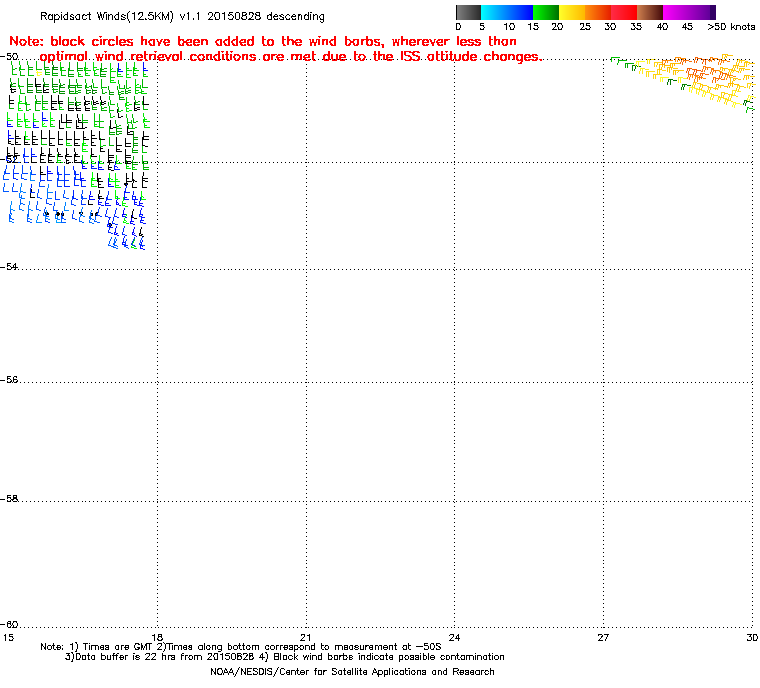Screen dimensions: 760x688
Task: Click the '>50 knots' legend label
Action: point(731,27)
